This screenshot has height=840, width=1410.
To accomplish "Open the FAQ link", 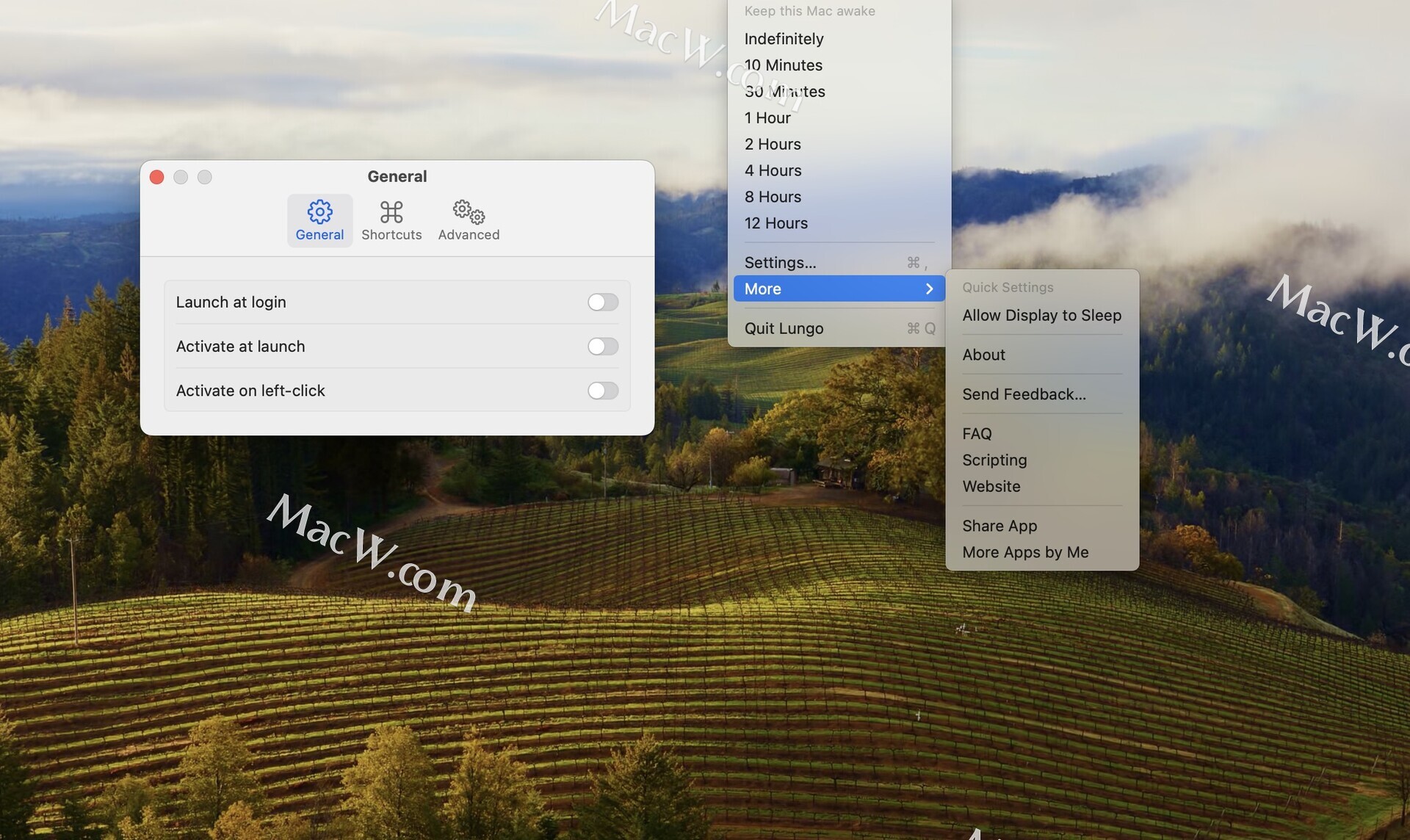I will pyautogui.click(x=977, y=434).
